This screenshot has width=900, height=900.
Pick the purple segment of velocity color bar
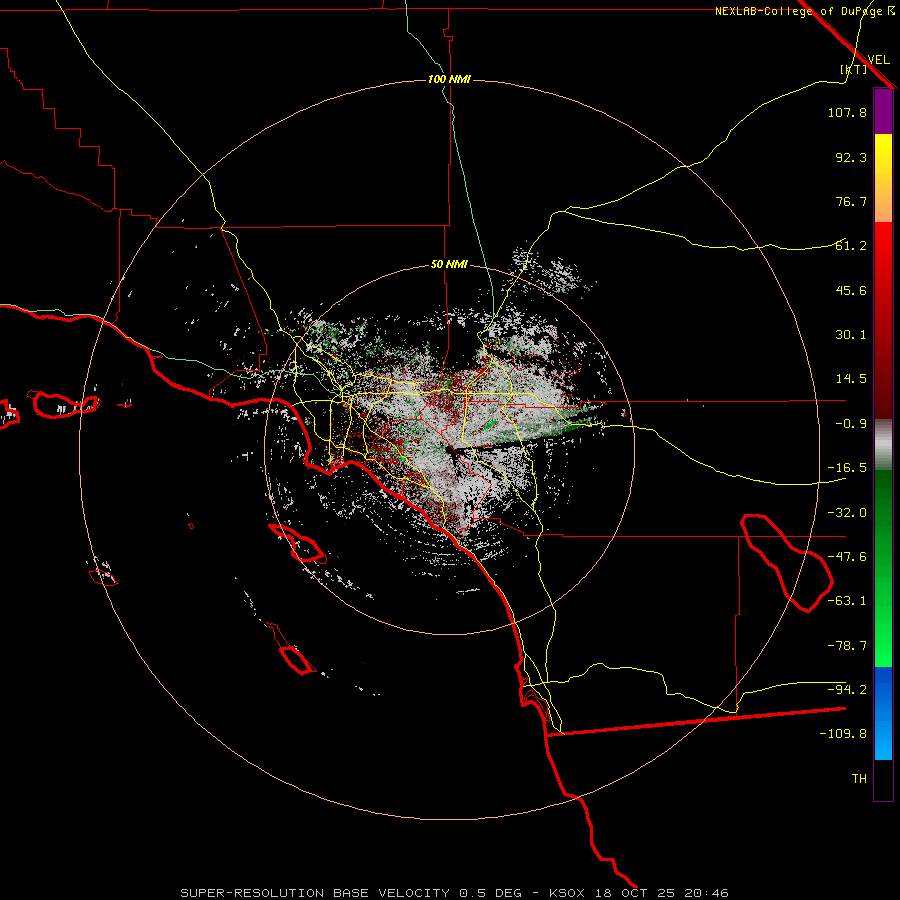point(883,111)
